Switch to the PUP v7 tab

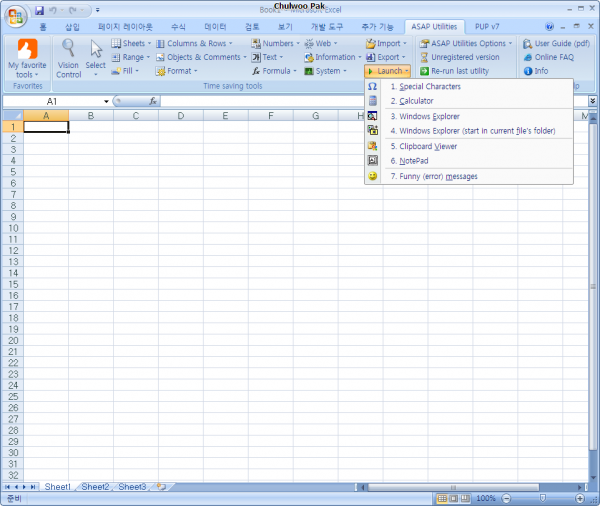(x=487, y=27)
